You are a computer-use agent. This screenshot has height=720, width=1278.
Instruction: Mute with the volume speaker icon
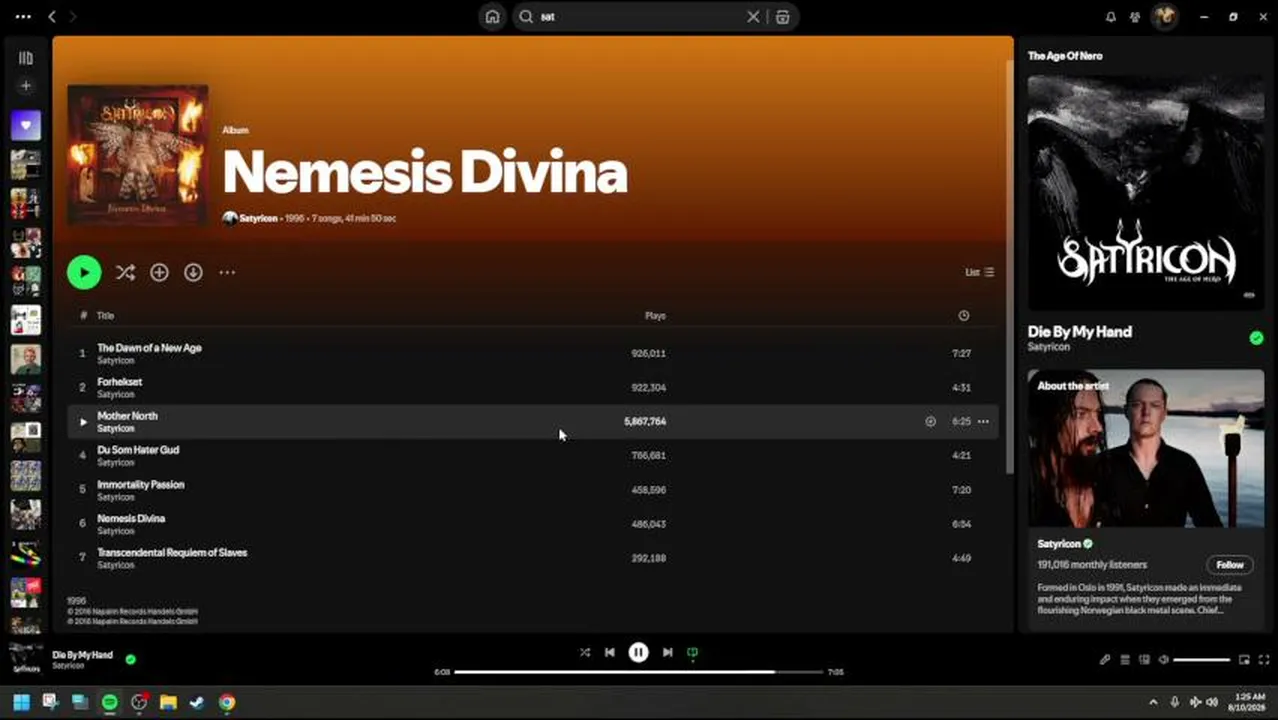[1163, 660]
